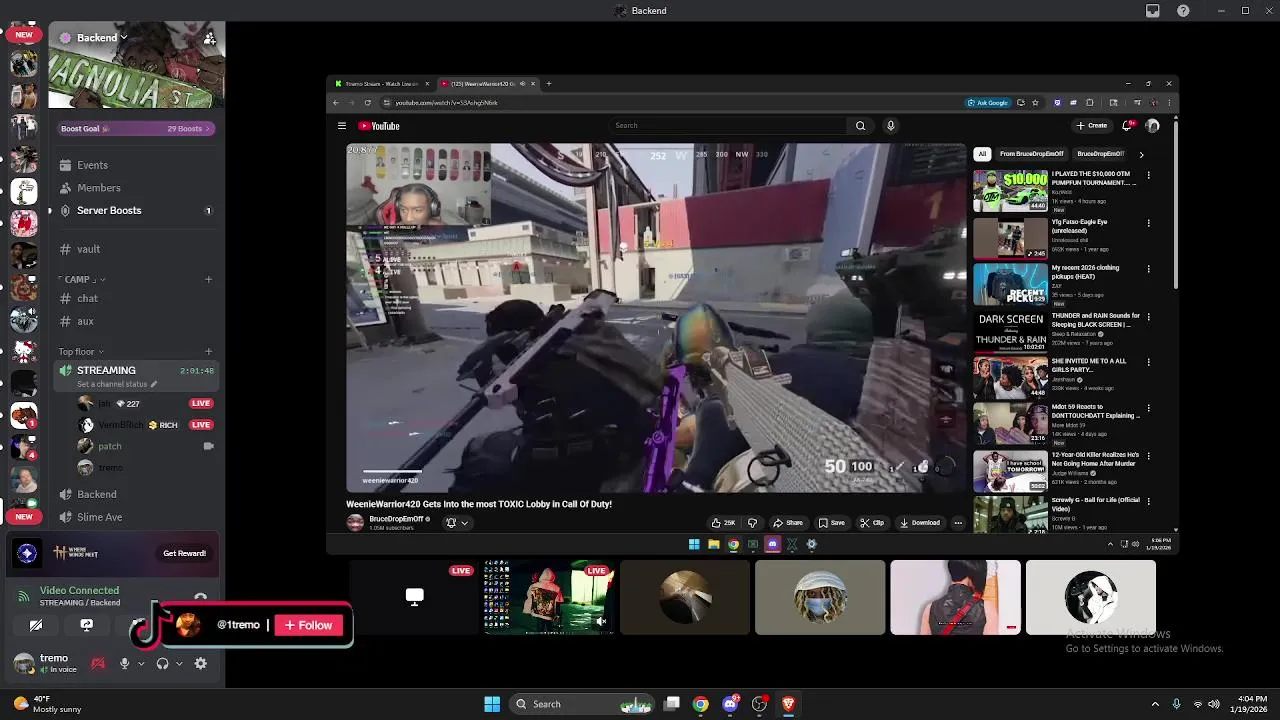Click Download button under video

point(920,522)
